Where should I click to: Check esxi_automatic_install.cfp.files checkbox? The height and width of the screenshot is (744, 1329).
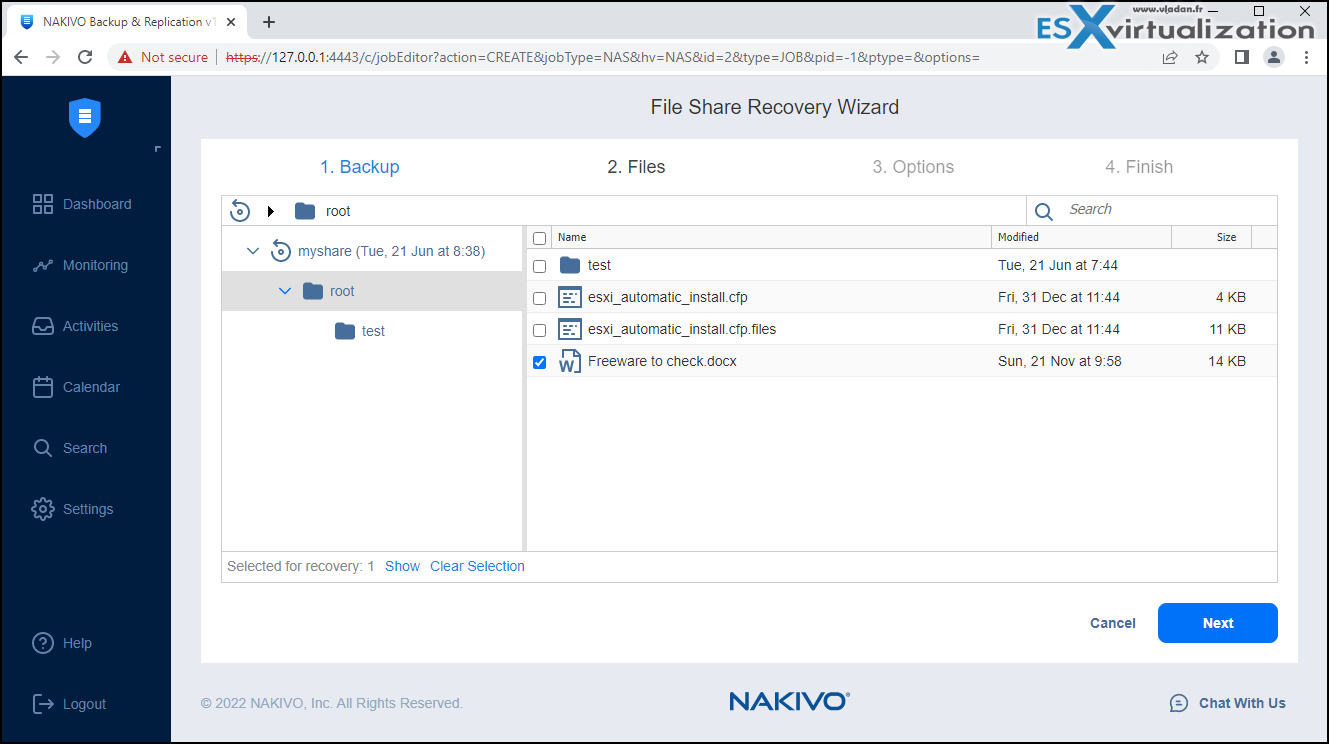[540, 330]
